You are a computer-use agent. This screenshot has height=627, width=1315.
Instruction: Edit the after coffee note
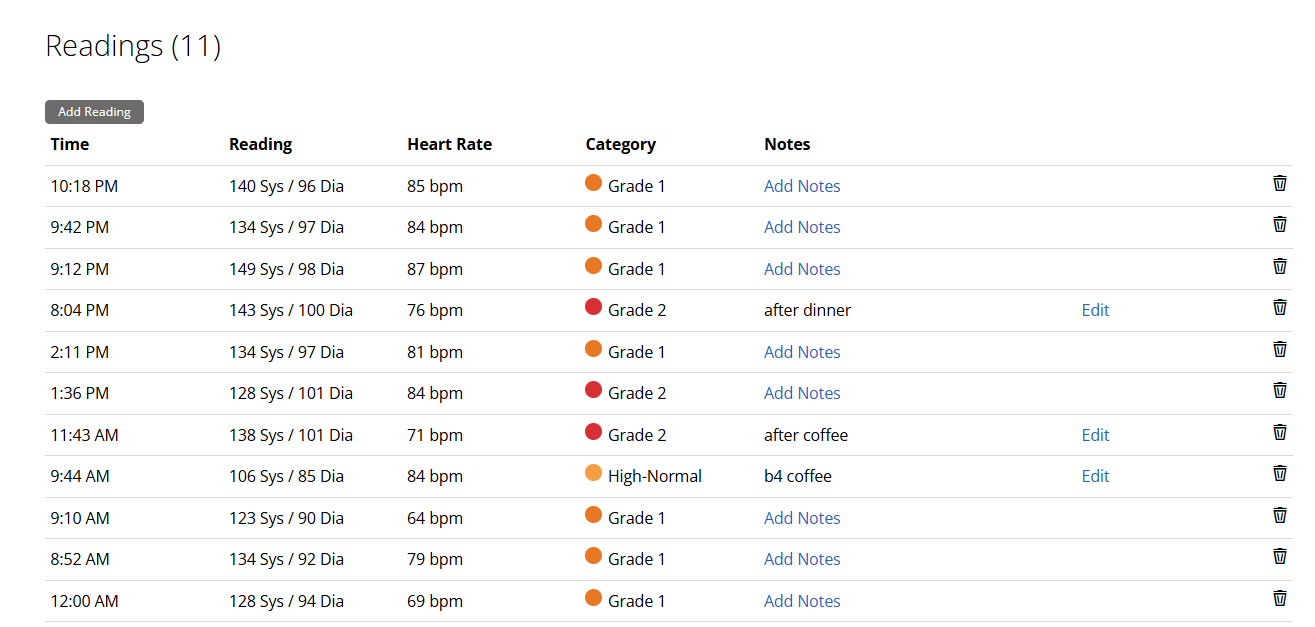click(1095, 435)
